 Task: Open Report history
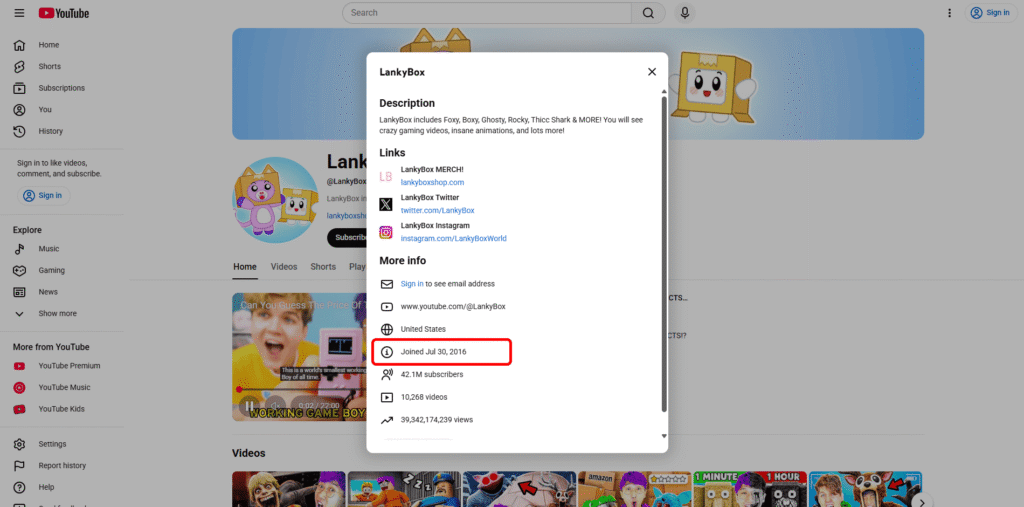point(61,466)
